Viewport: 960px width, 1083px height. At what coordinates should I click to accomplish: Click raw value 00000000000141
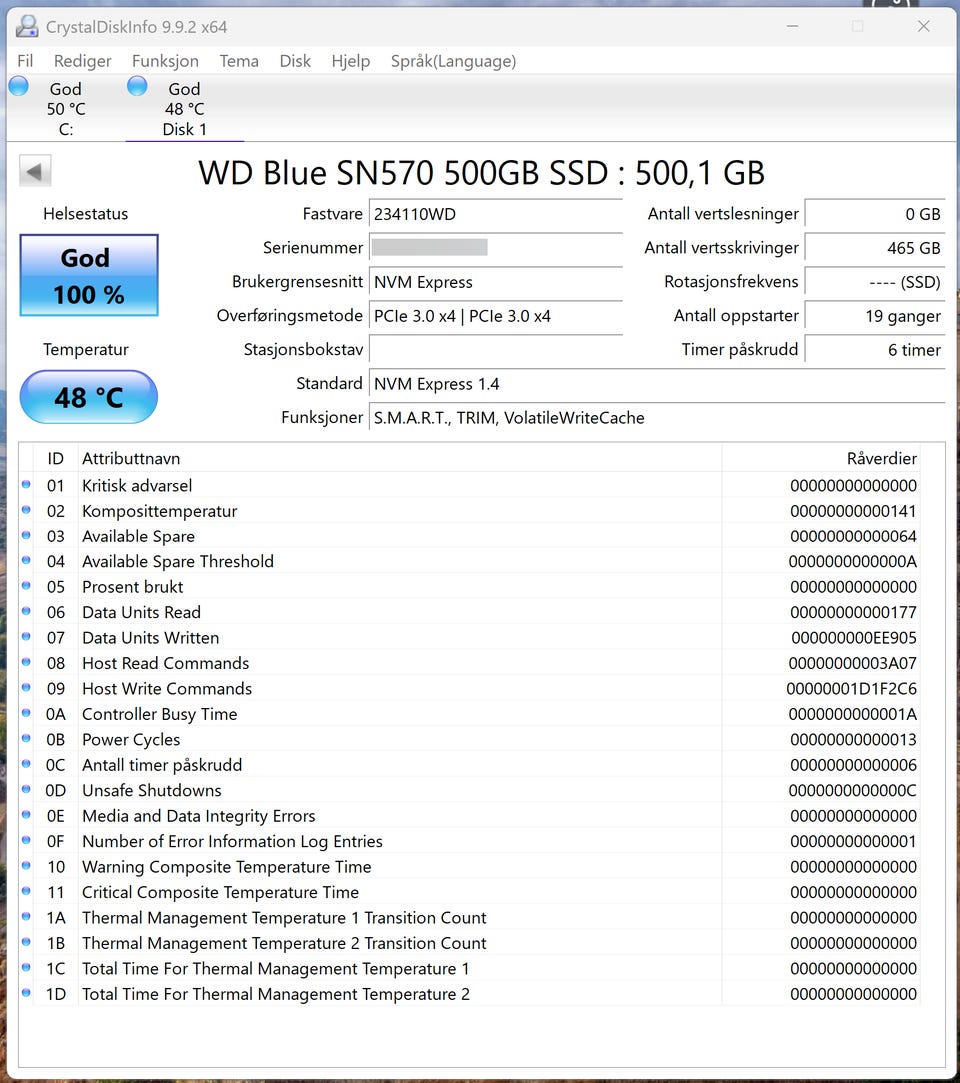[x=853, y=511]
